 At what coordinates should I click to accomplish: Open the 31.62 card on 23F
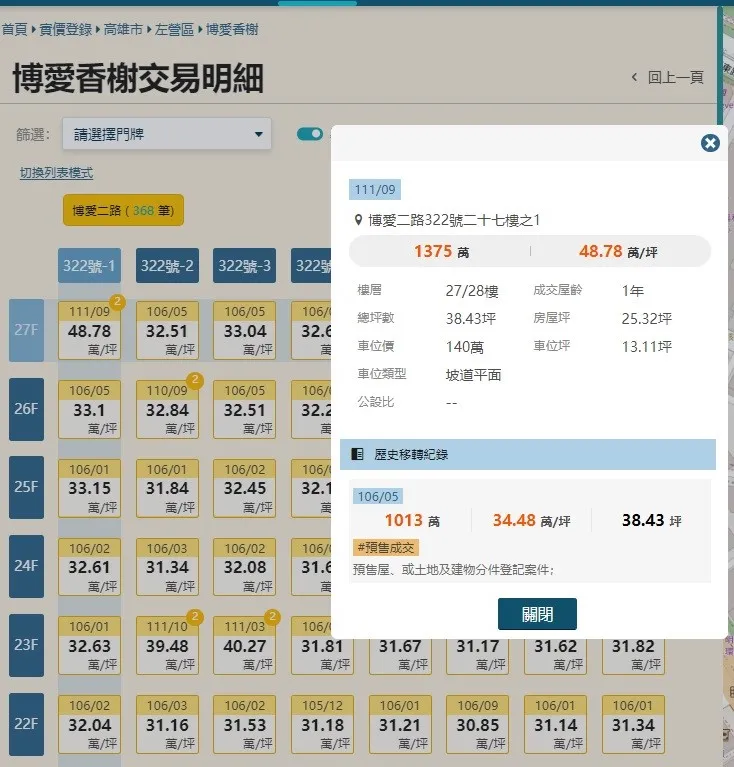pos(555,655)
